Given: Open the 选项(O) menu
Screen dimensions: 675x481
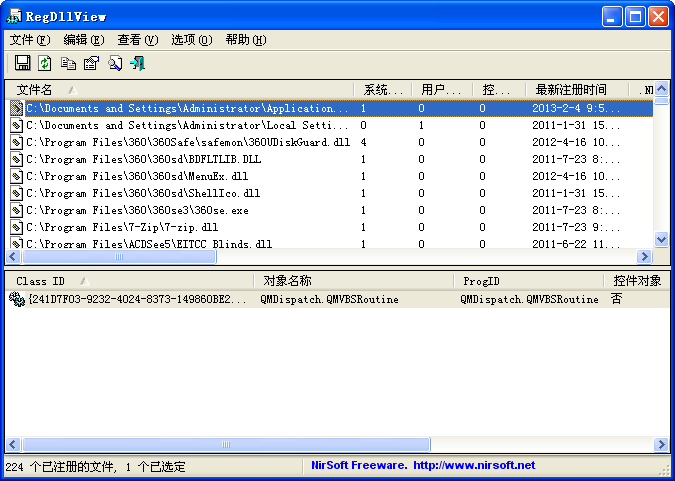Looking at the screenshot, I should (191, 40).
